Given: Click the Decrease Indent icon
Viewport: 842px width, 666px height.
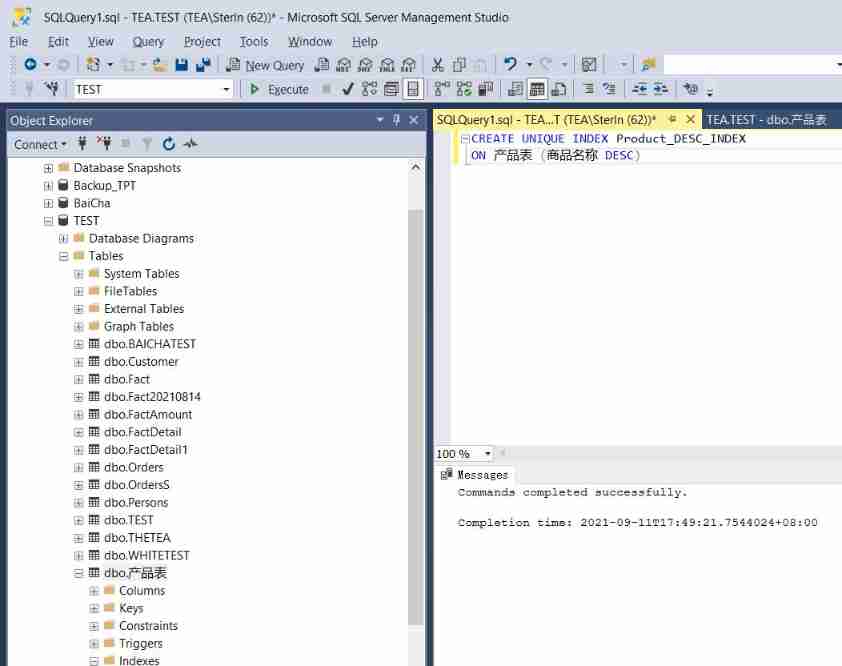Looking at the screenshot, I should click(x=639, y=89).
